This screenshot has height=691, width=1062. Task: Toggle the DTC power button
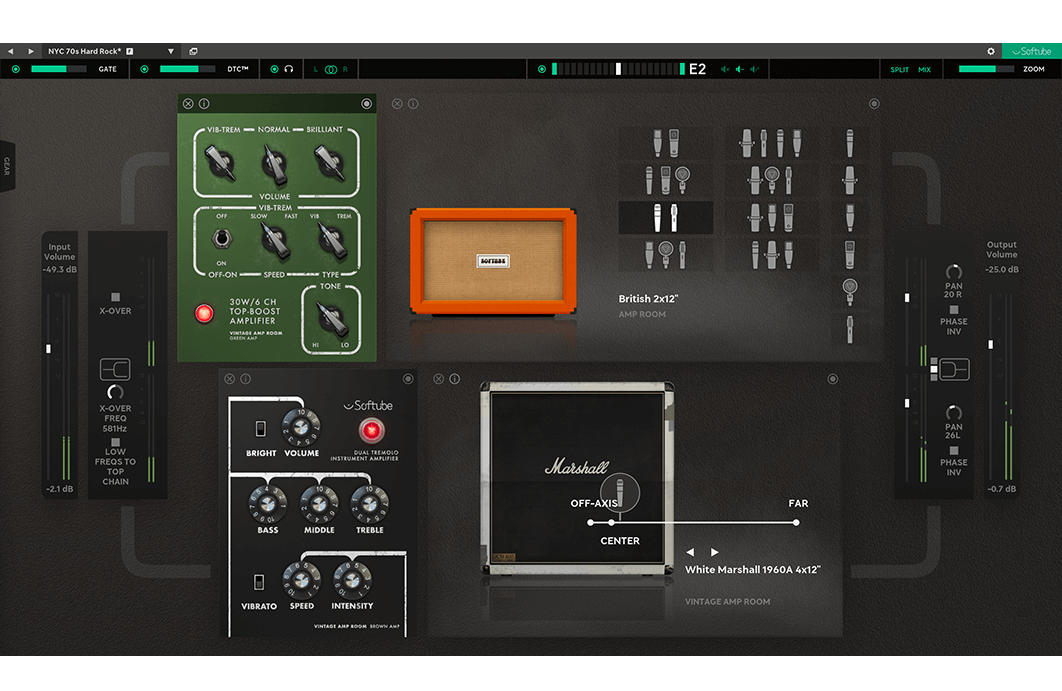click(144, 69)
